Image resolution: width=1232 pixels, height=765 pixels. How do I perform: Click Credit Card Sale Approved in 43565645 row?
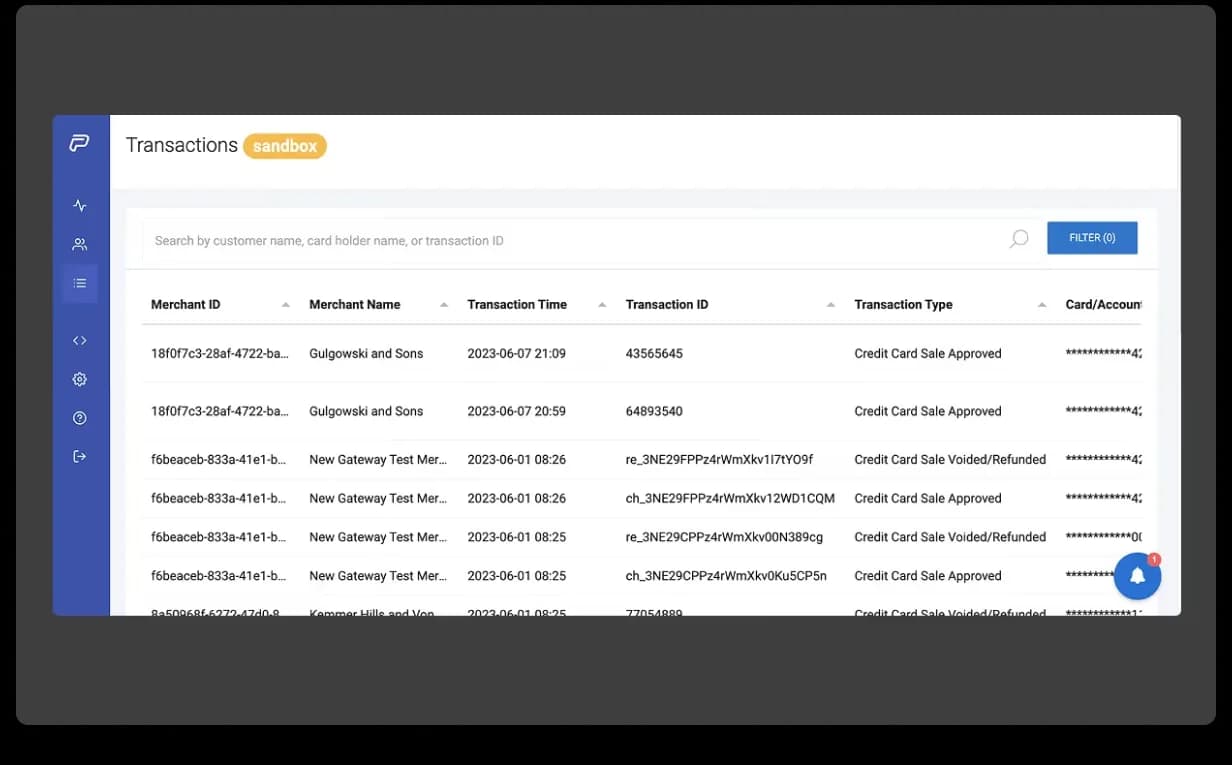pos(928,354)
